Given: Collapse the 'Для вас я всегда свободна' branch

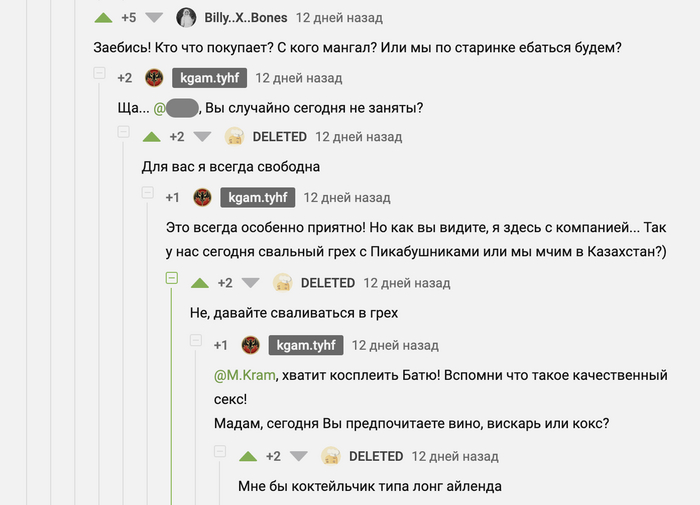Looking at the screenshot, I should (x=123, y=132).
